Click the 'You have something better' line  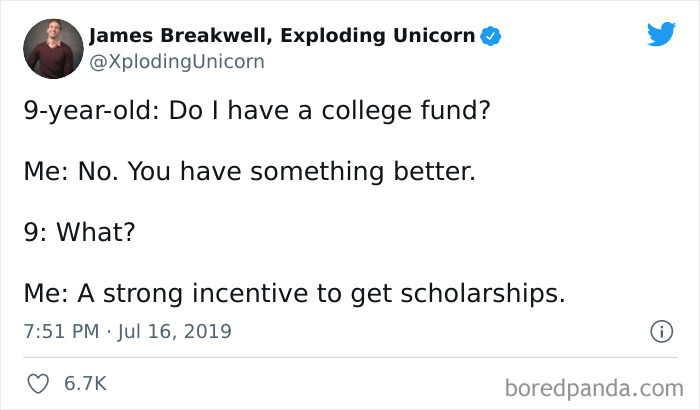(x=249, y=172)
